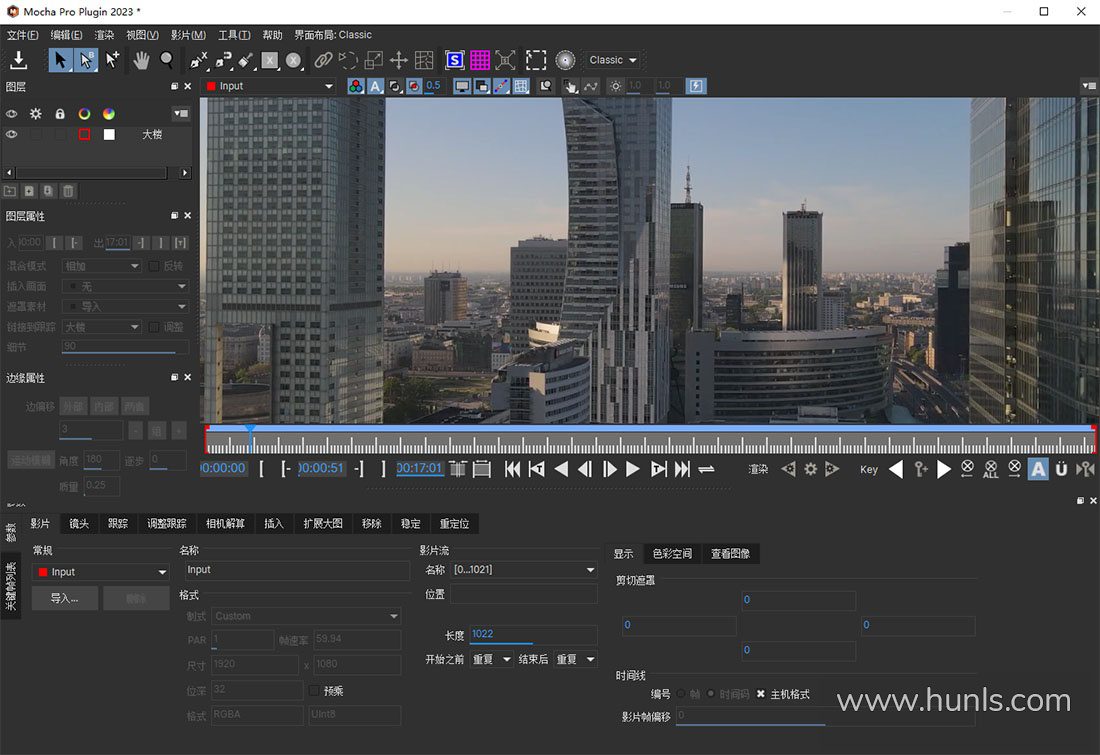Click the 导入... import button

pos(65,599)
